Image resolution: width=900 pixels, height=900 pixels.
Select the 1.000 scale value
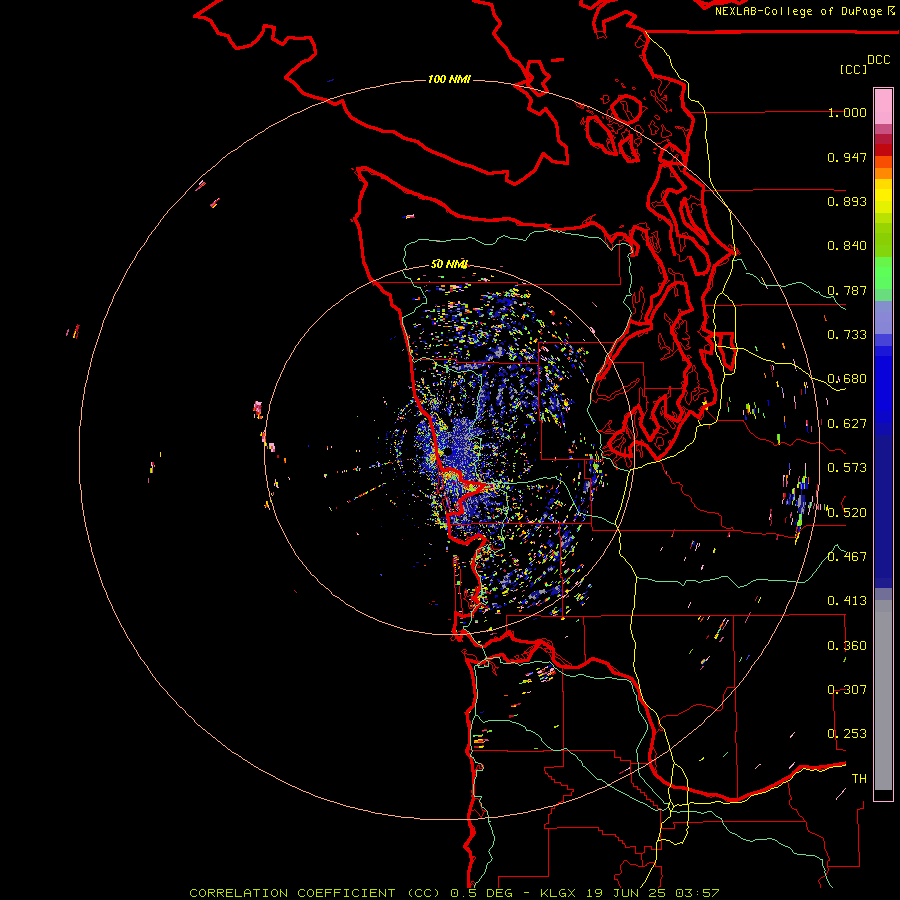(847, 112)
